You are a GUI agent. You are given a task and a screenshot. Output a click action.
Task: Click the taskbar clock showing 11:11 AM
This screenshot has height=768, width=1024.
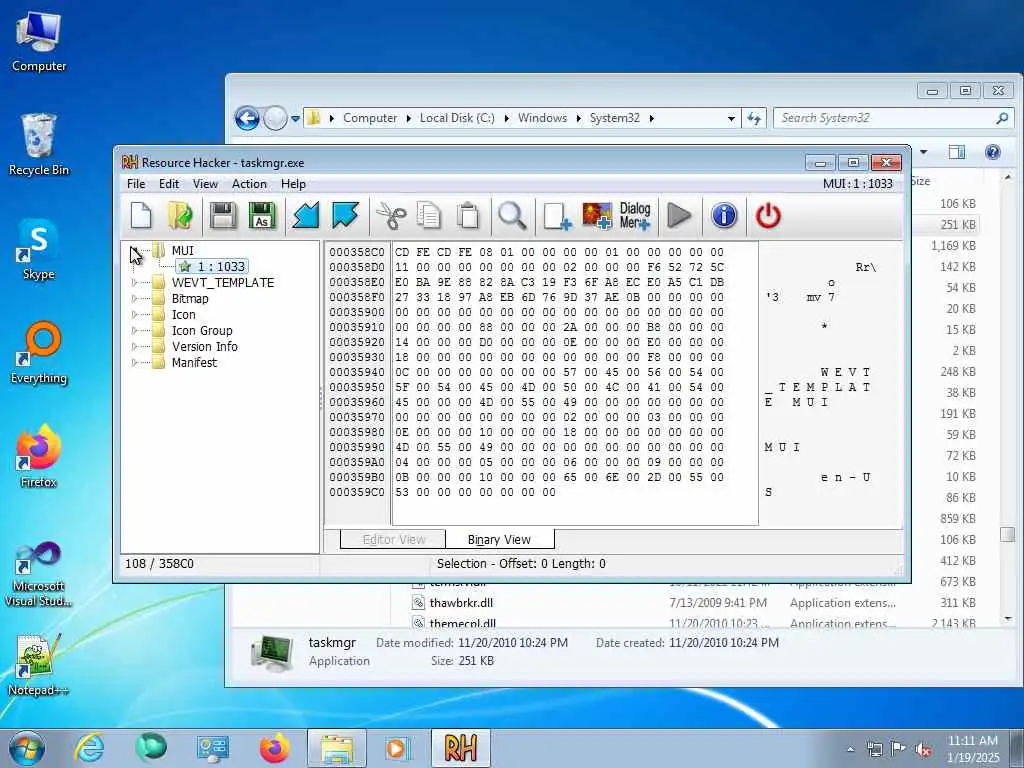point(972,749)
